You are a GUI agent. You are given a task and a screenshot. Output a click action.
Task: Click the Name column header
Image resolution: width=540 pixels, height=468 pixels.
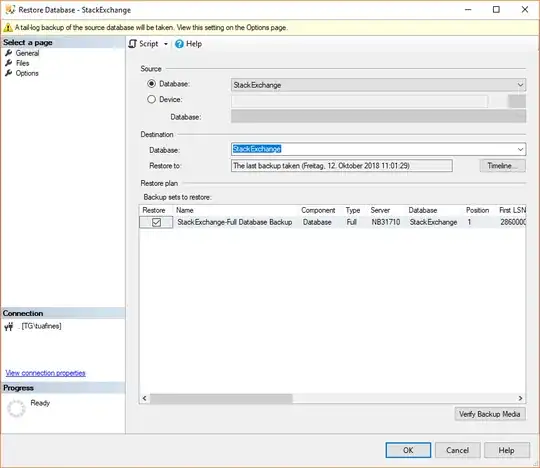pyautogui.click(x=185, y=210)
